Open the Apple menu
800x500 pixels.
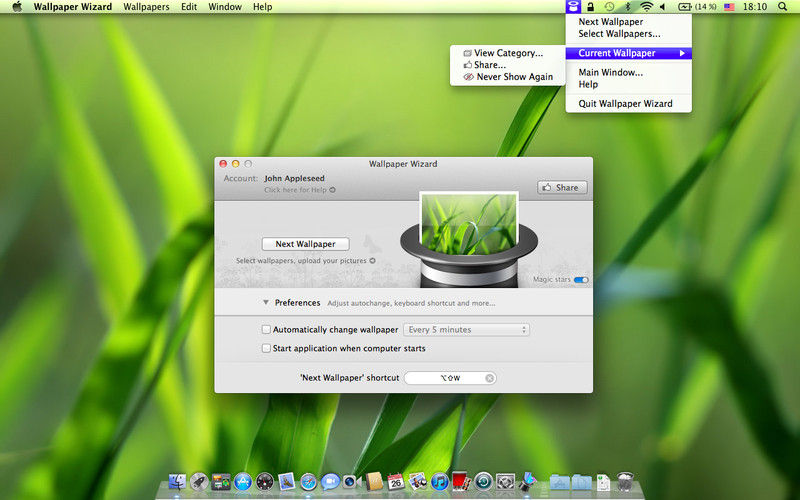(17, 7)
